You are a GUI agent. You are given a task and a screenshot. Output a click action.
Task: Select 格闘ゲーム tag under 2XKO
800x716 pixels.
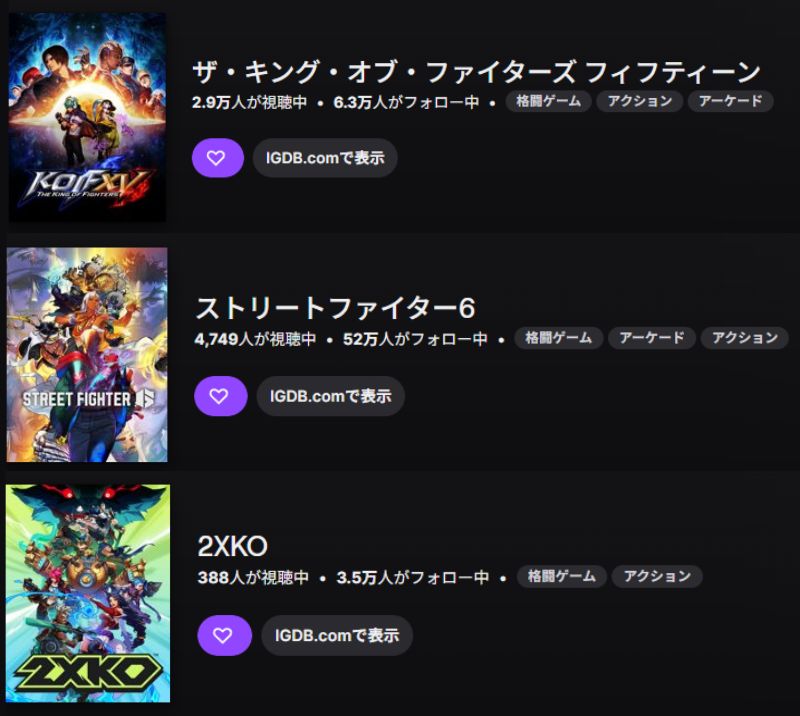562,576
